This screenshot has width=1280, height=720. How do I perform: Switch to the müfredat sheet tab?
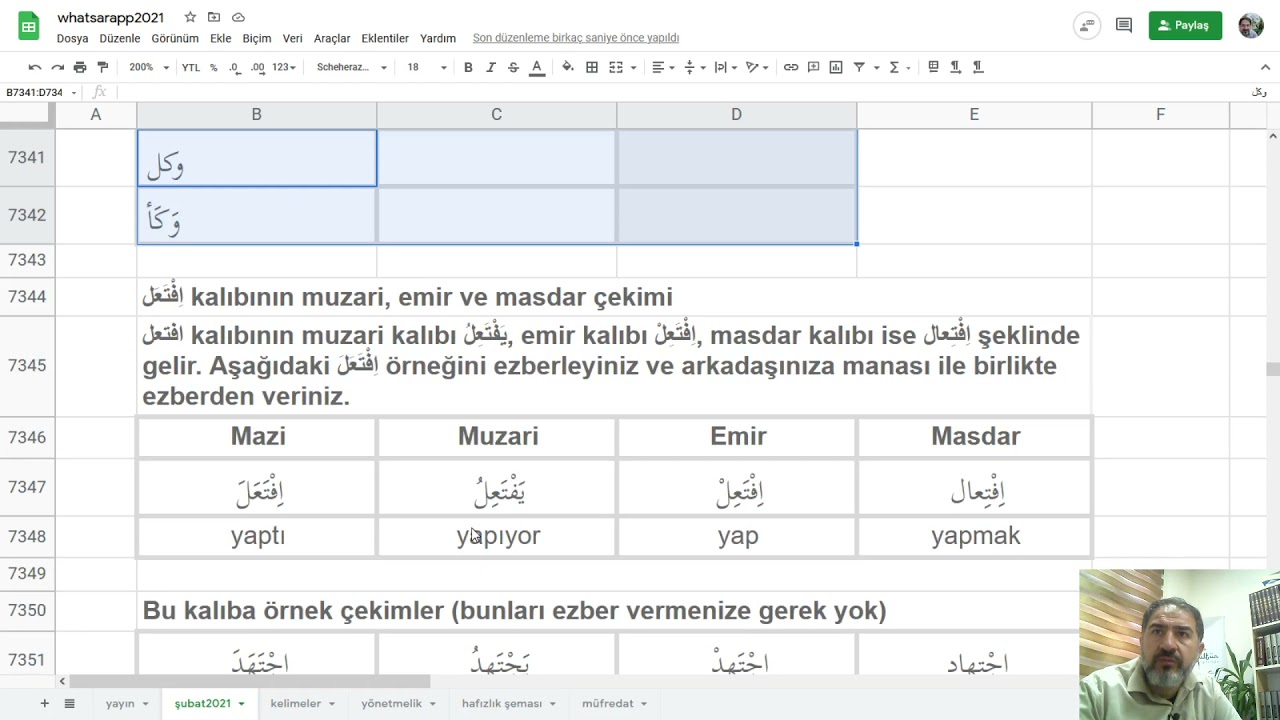[x=614, y=703]
